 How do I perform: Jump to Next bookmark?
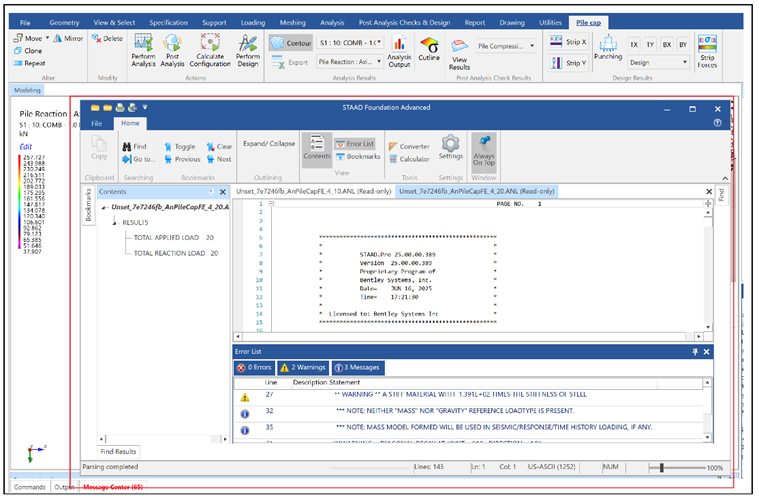point(219,159)
